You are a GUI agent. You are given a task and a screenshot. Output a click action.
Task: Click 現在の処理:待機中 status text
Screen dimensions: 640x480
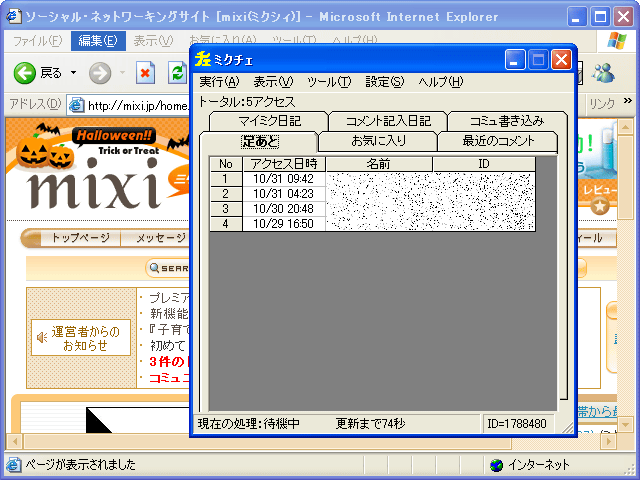coord(249,424)
